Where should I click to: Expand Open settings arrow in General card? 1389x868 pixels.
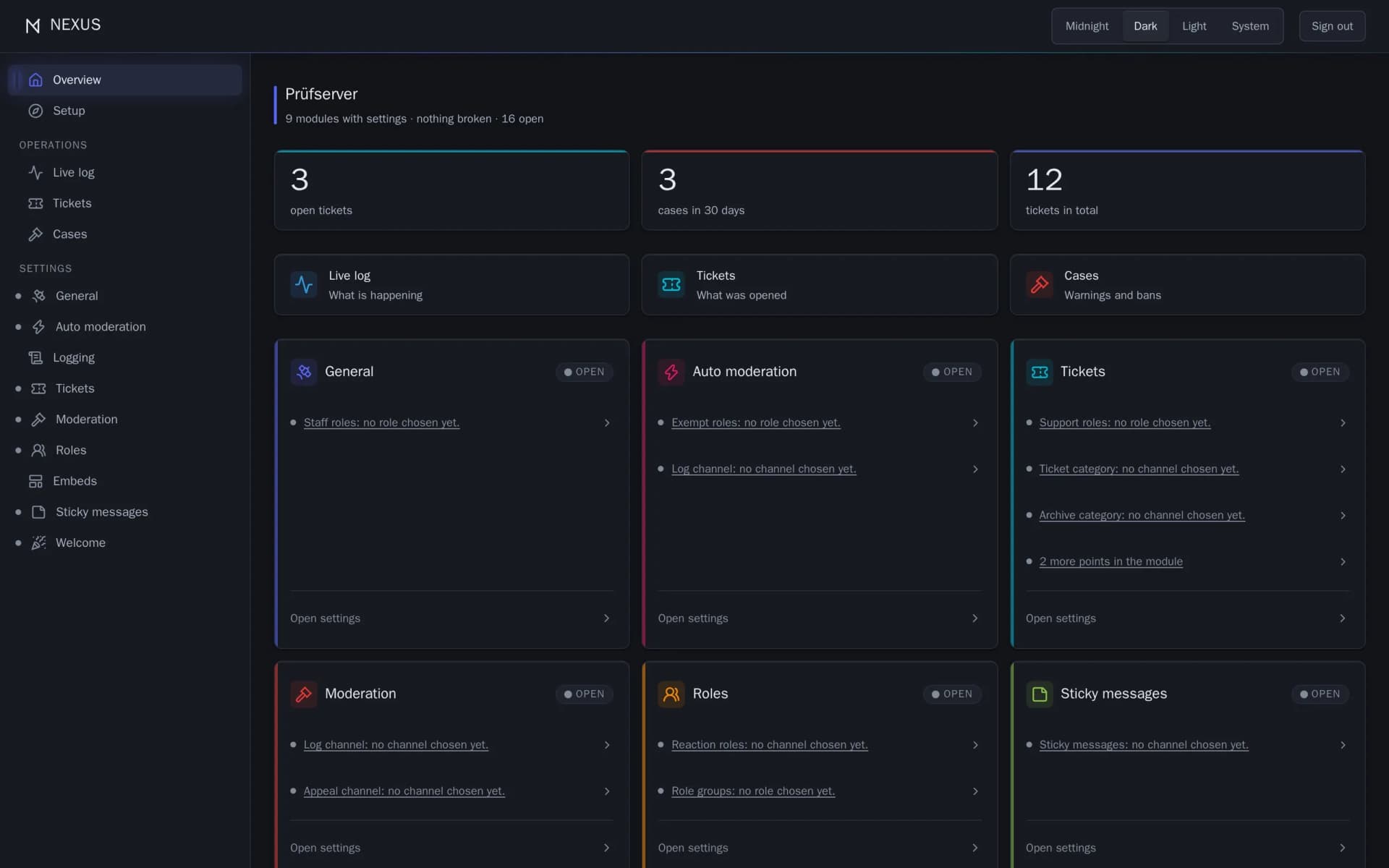(606, 618)
